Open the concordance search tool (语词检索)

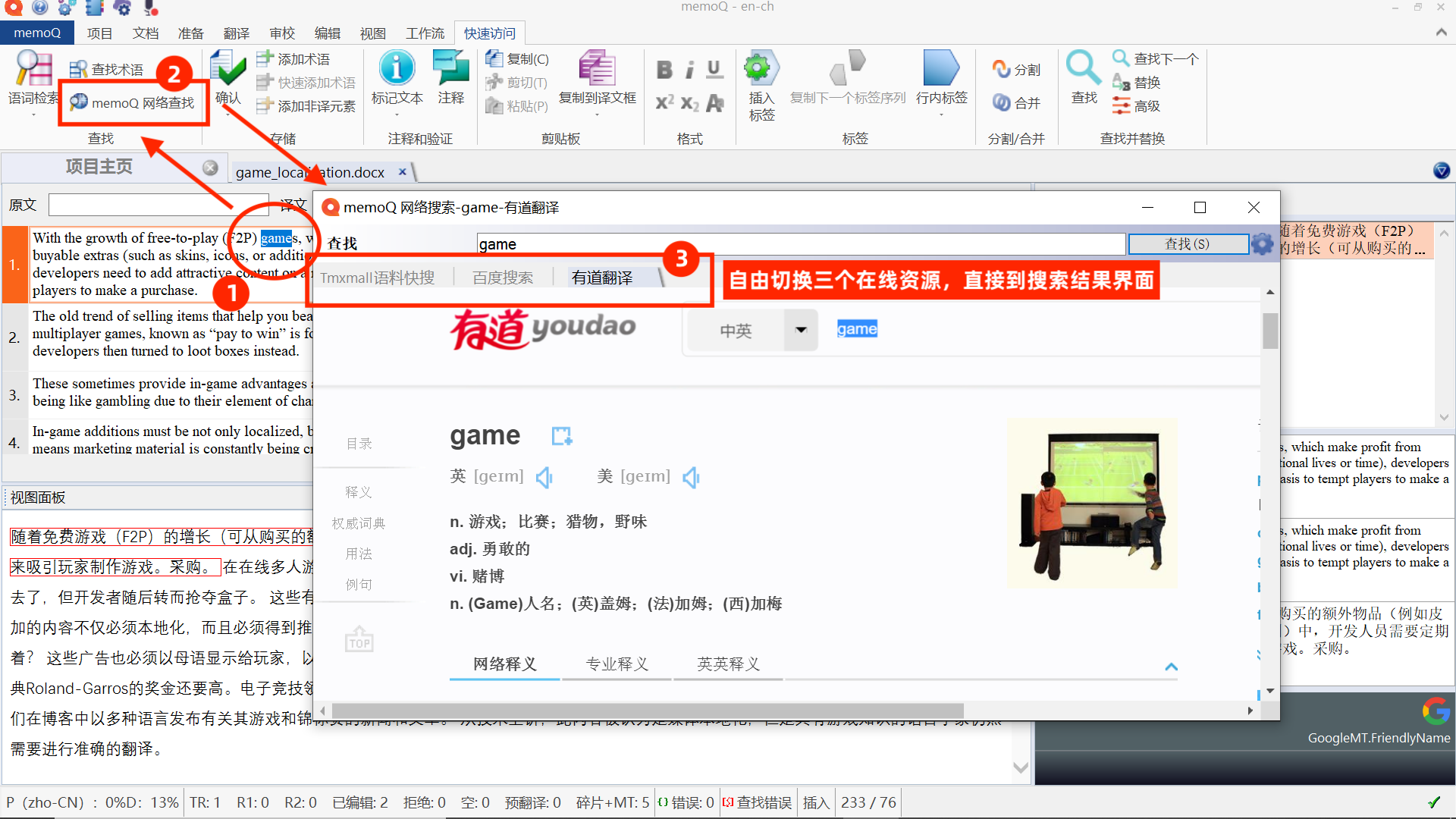click(x=33, y=77)
